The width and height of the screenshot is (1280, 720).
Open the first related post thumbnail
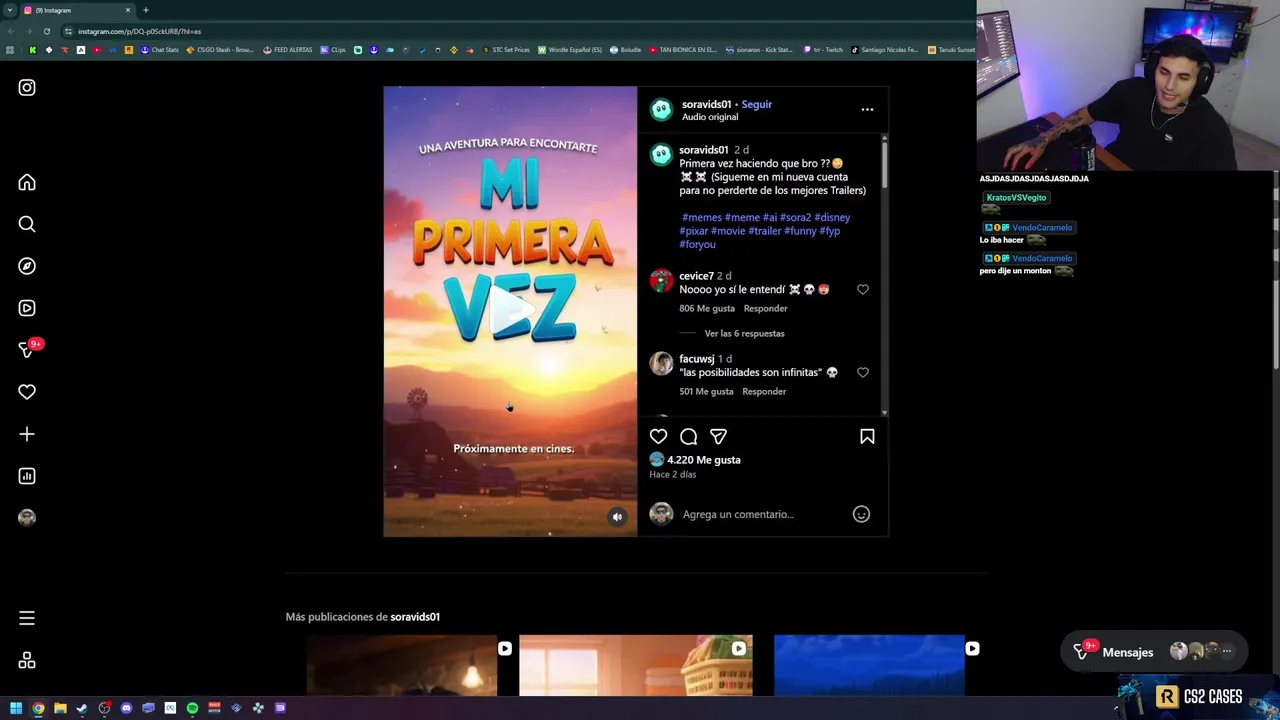pyautogui.click(x=402, y=665)
